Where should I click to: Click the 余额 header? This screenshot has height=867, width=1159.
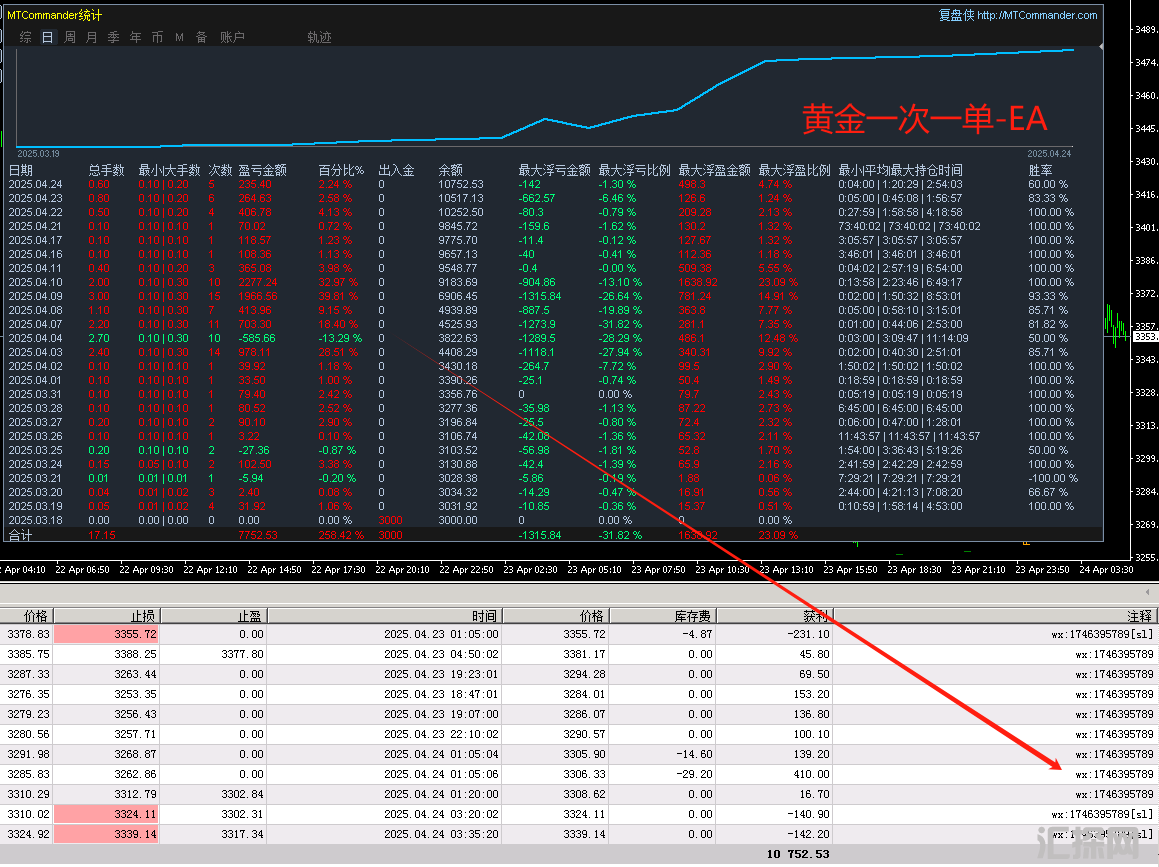[x=451, y=170]
